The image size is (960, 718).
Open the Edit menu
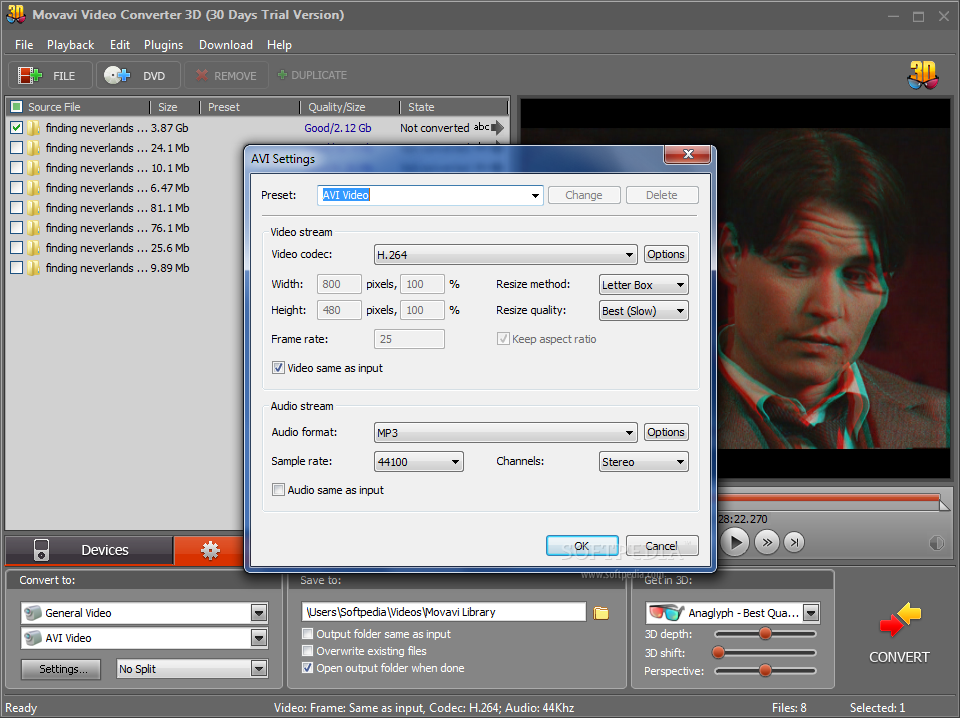pyautogui.click(x=119, y=45)
